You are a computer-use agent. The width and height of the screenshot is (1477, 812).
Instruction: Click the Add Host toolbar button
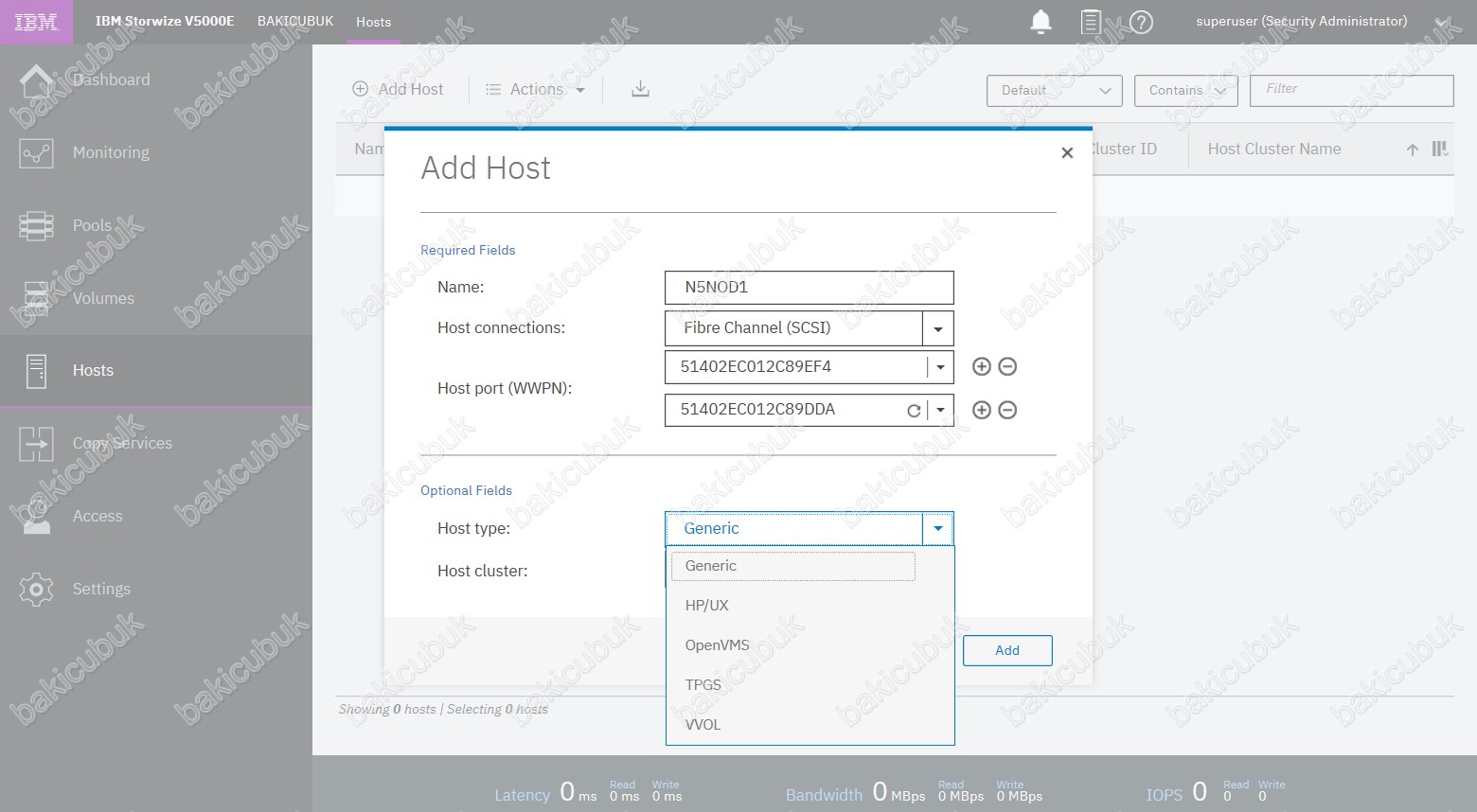[x=398, y=89]
